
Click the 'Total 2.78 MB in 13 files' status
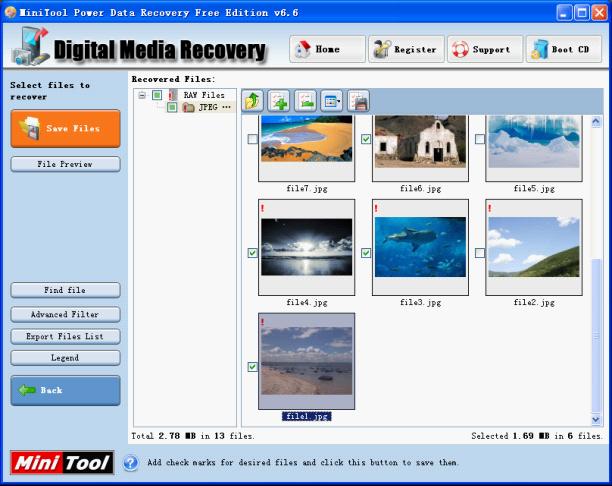pos(193,436)
